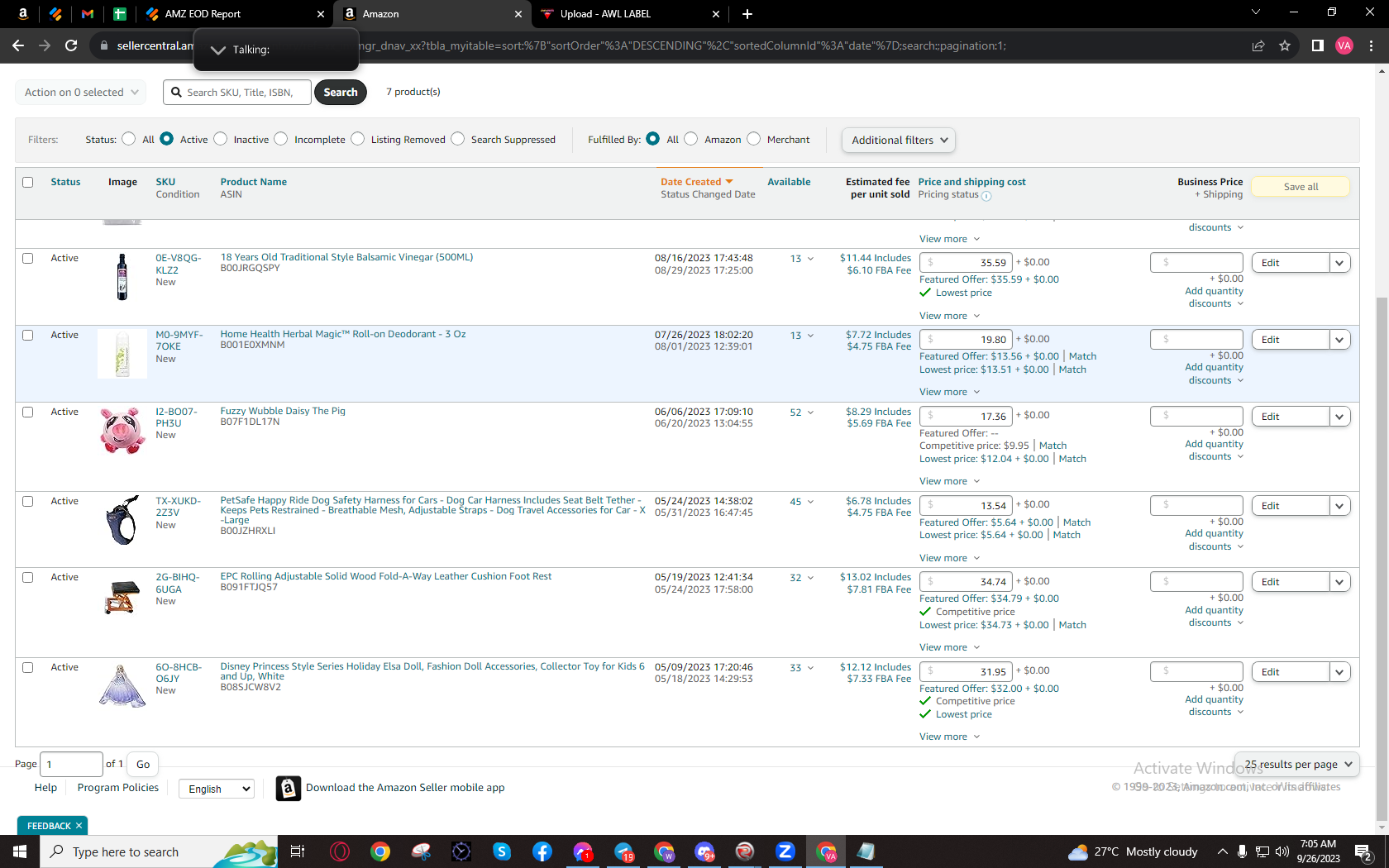The width and height of the screenshot is (1389, 868).
Task: Click the Search button
Action: [x=341, y=92]
